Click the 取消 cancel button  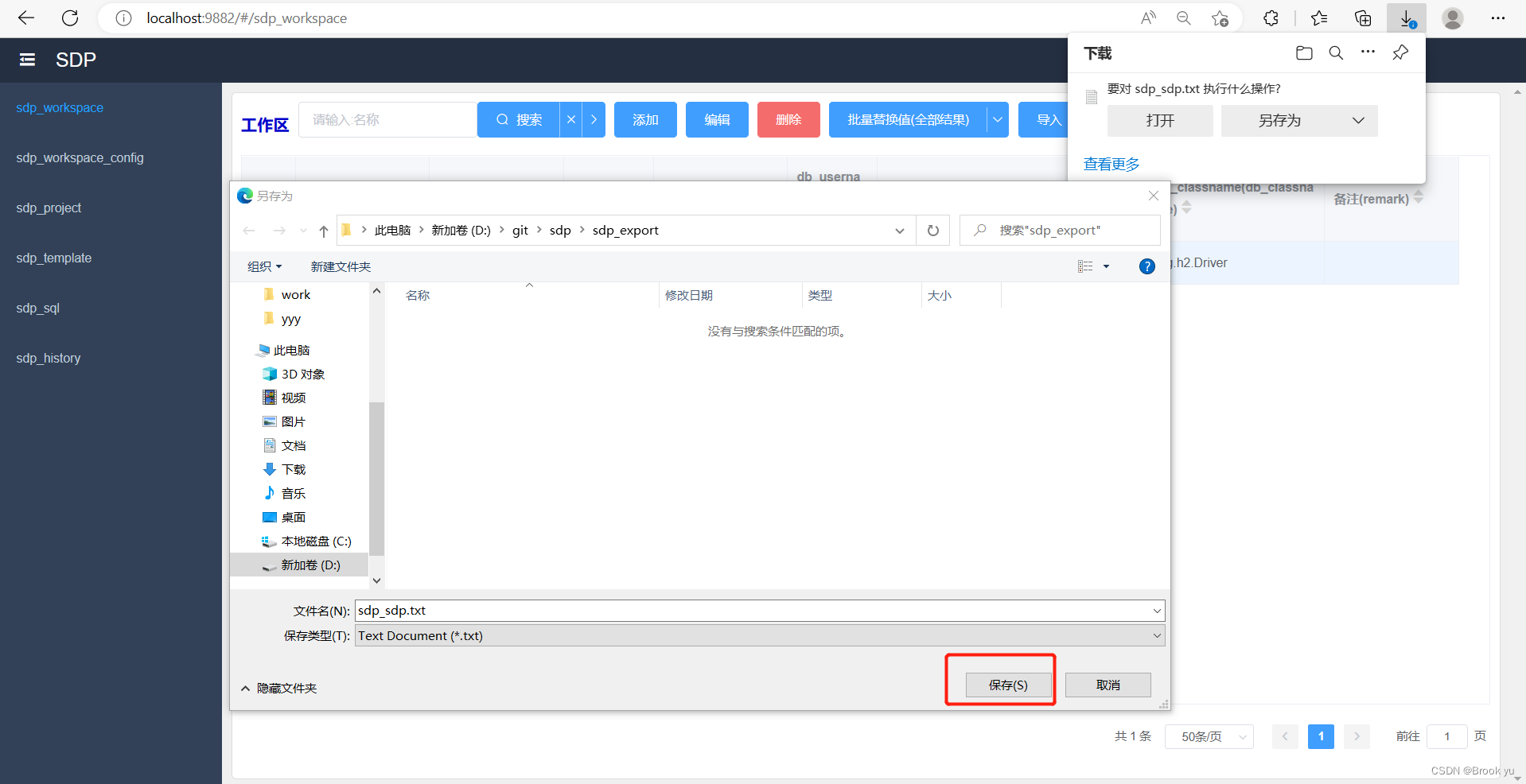tap(1108, 685)
